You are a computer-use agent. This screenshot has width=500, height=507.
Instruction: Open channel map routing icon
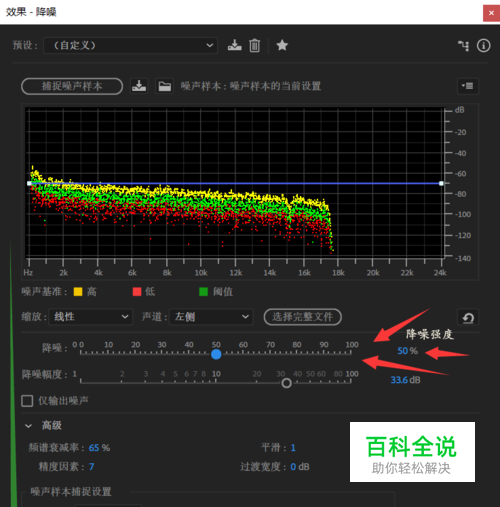tap(463, 46)
